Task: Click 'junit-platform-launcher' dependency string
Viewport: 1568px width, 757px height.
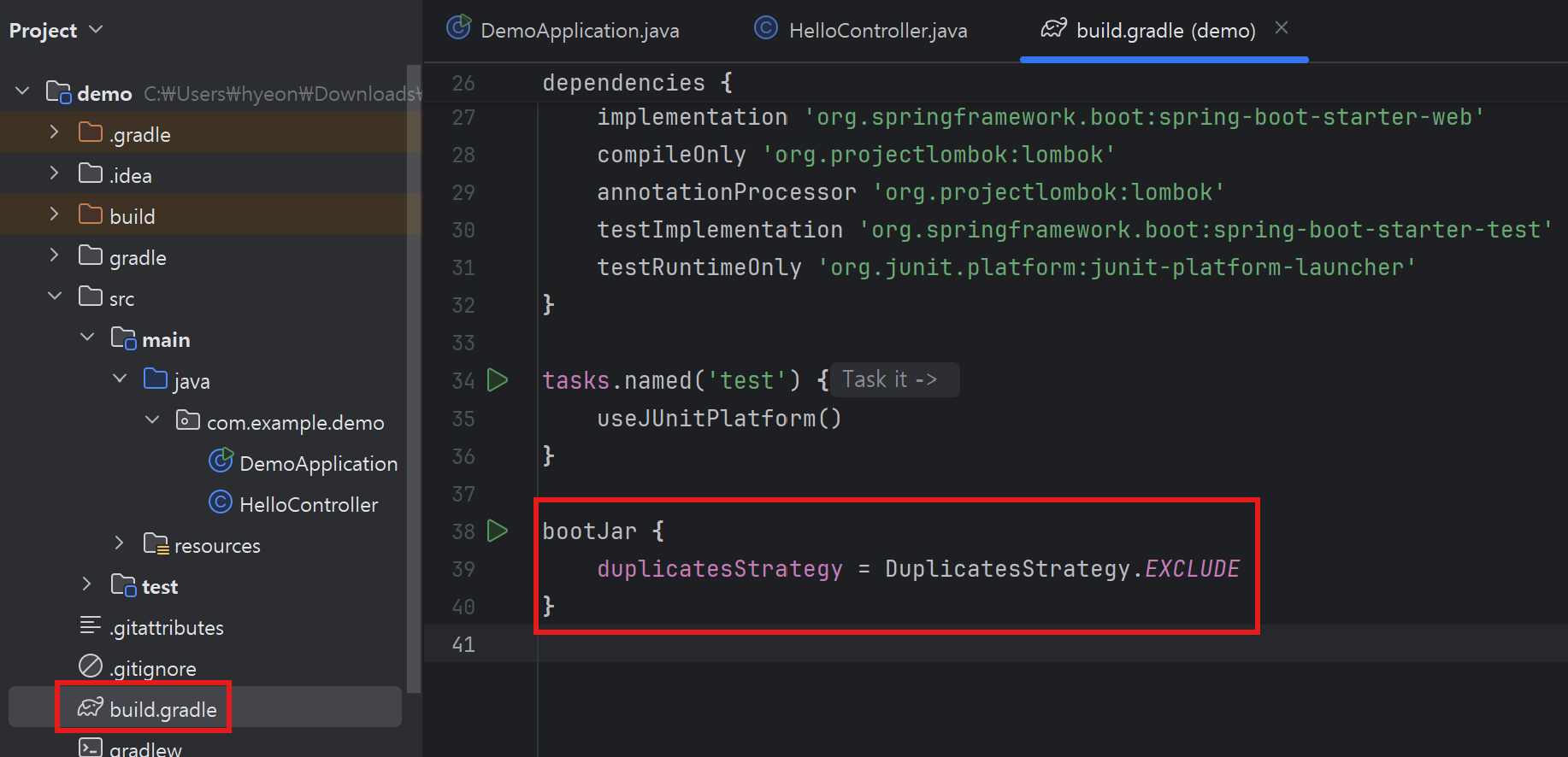Action: (x=1117, y=267)
